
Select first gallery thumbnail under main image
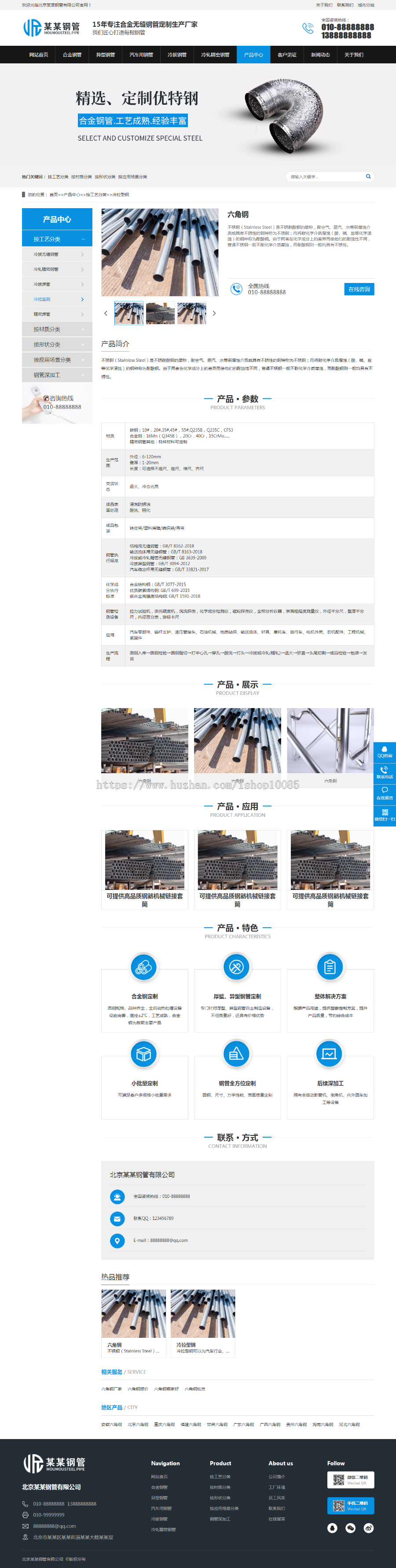click(129, 313)
